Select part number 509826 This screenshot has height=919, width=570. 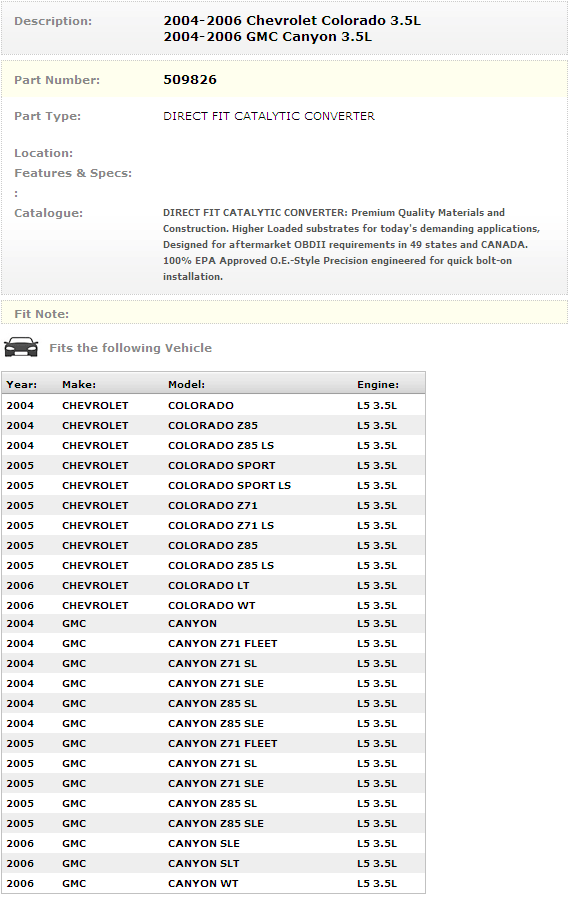(x=190, y=80)
